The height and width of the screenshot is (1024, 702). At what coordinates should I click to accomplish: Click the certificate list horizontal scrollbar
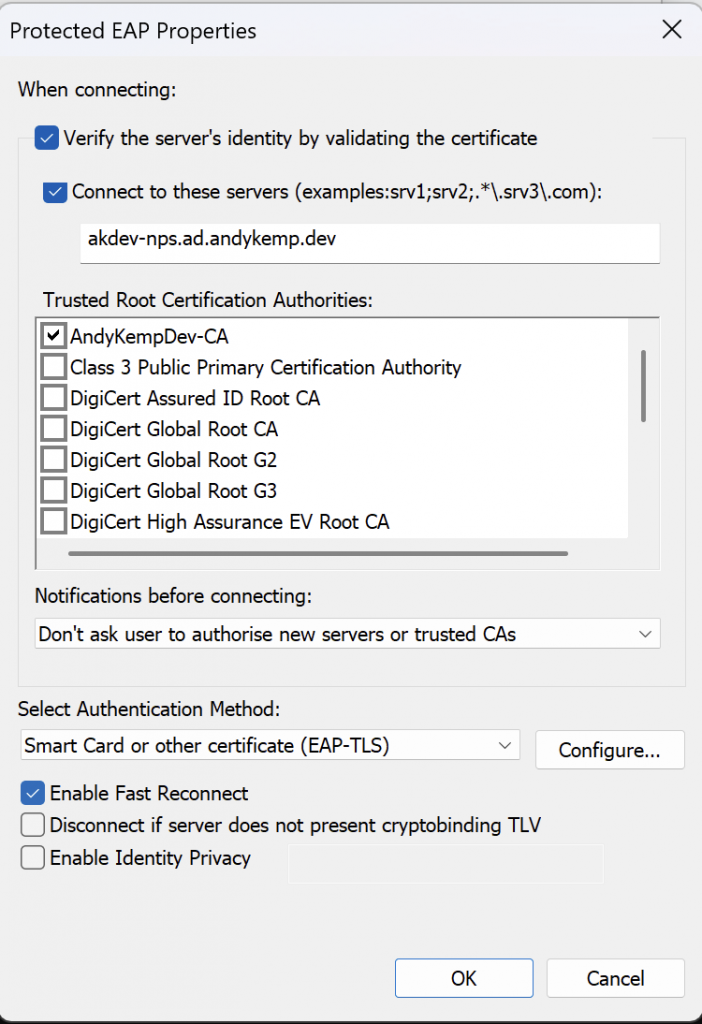[x=318, y=553]
